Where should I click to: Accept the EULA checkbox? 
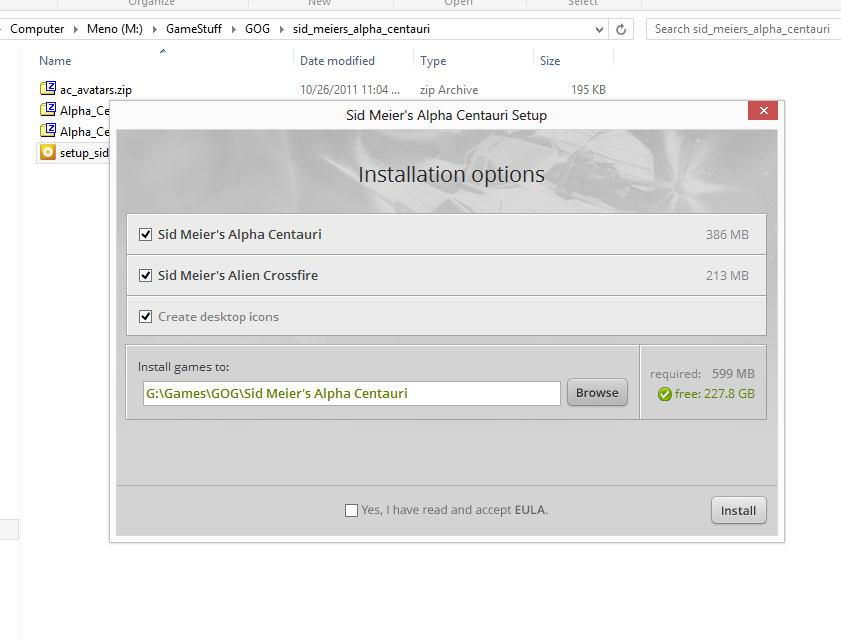pyautogui.click(x=351, y=510)
